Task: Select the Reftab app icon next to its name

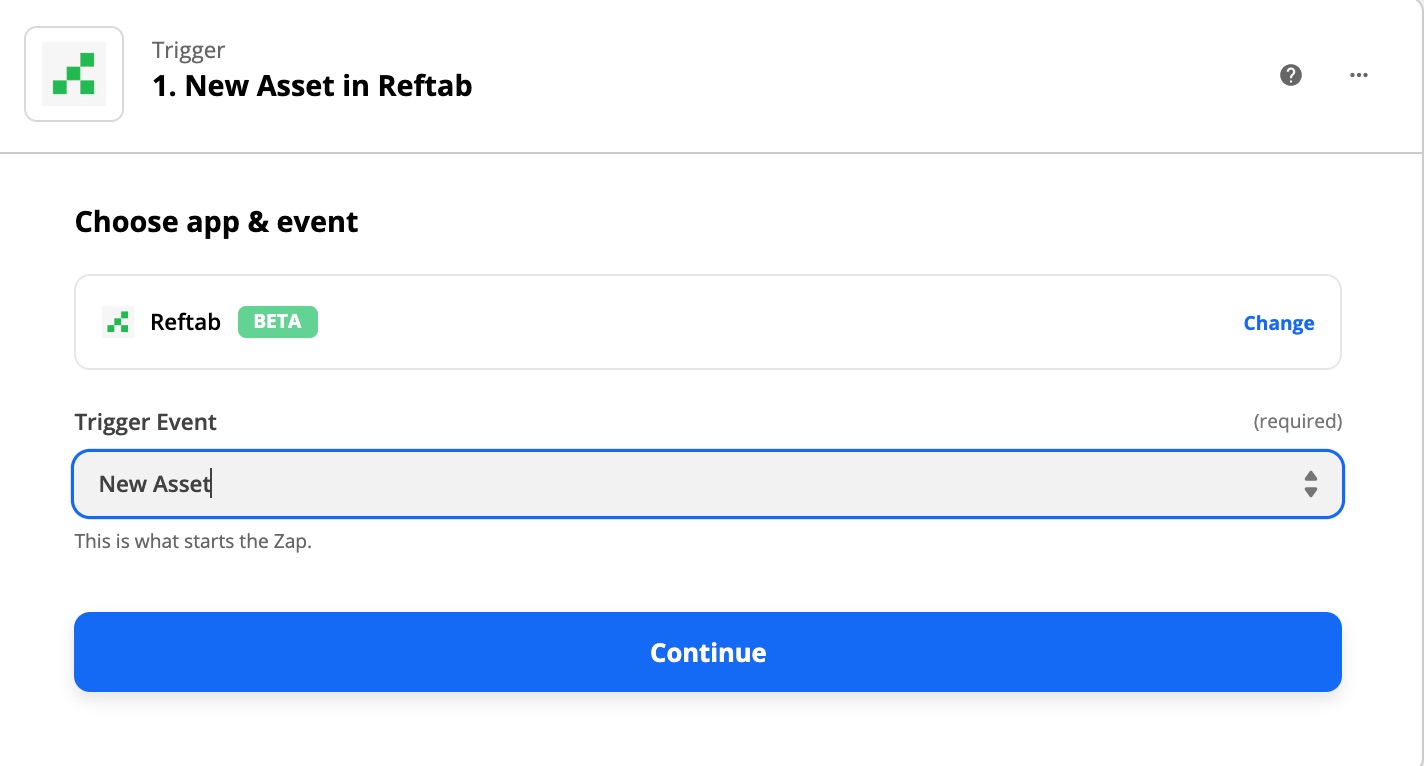Action: [117, 321]
